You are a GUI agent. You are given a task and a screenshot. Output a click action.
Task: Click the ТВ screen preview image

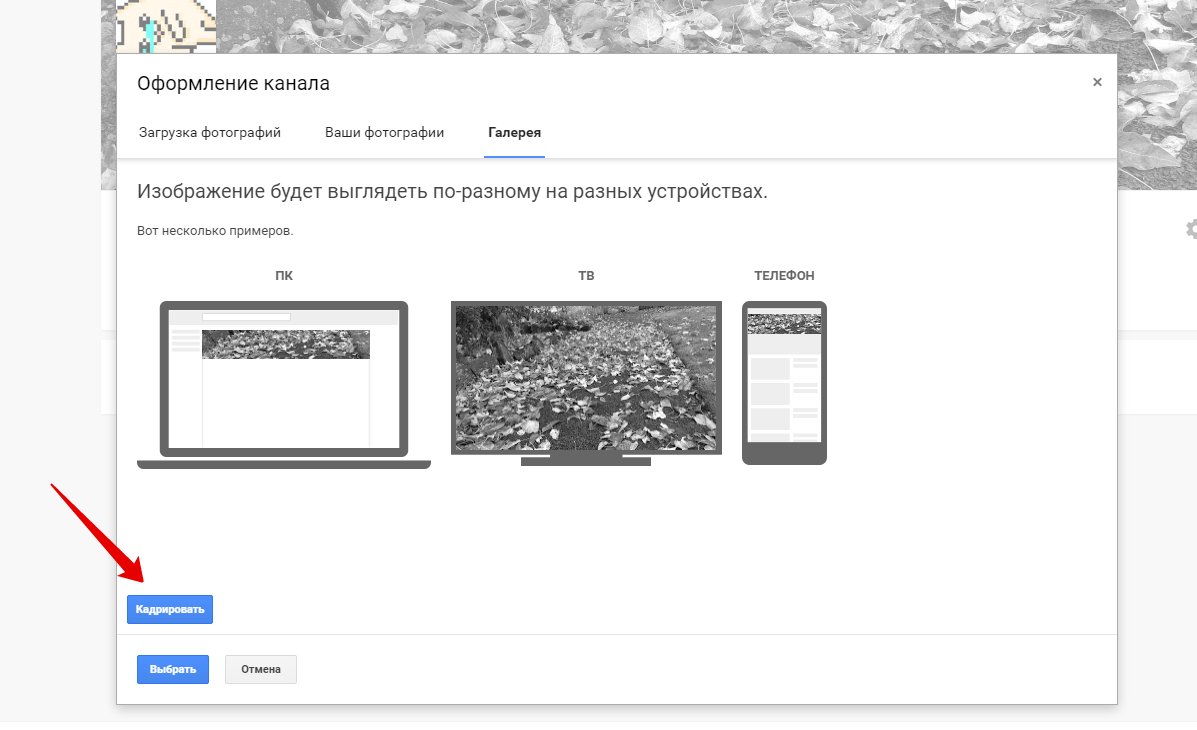585,379
